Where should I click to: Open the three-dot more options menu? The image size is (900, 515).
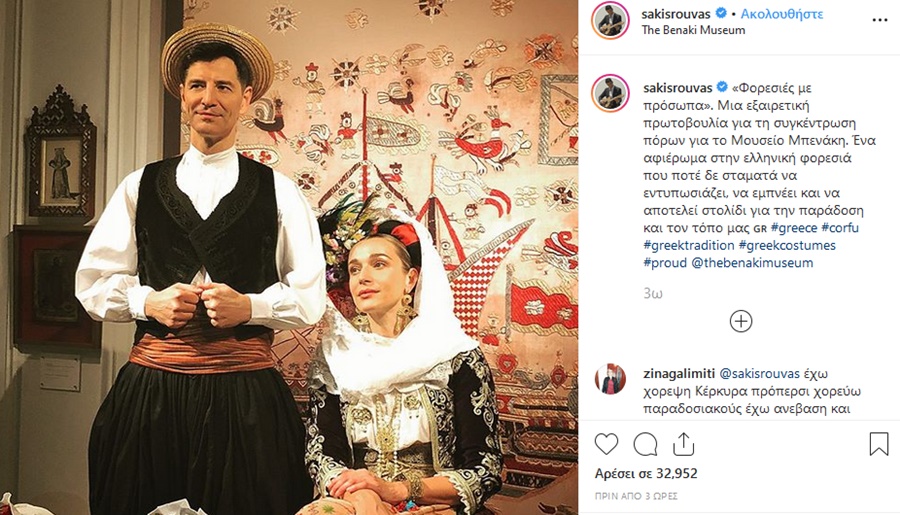pos(880,20)
